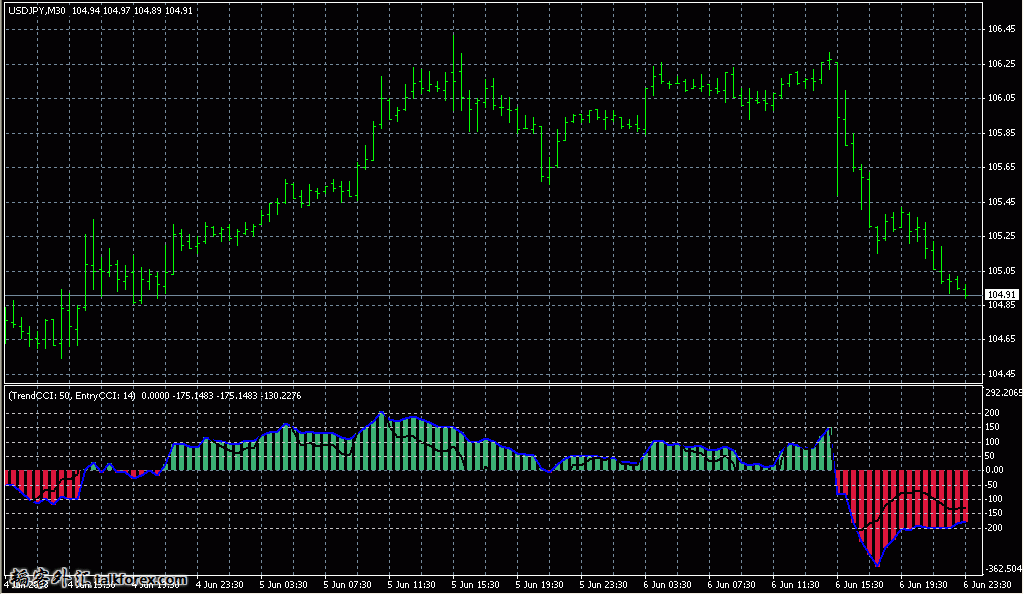
Task: Click the -50 level on indicator scale
Action: point(992,484)
